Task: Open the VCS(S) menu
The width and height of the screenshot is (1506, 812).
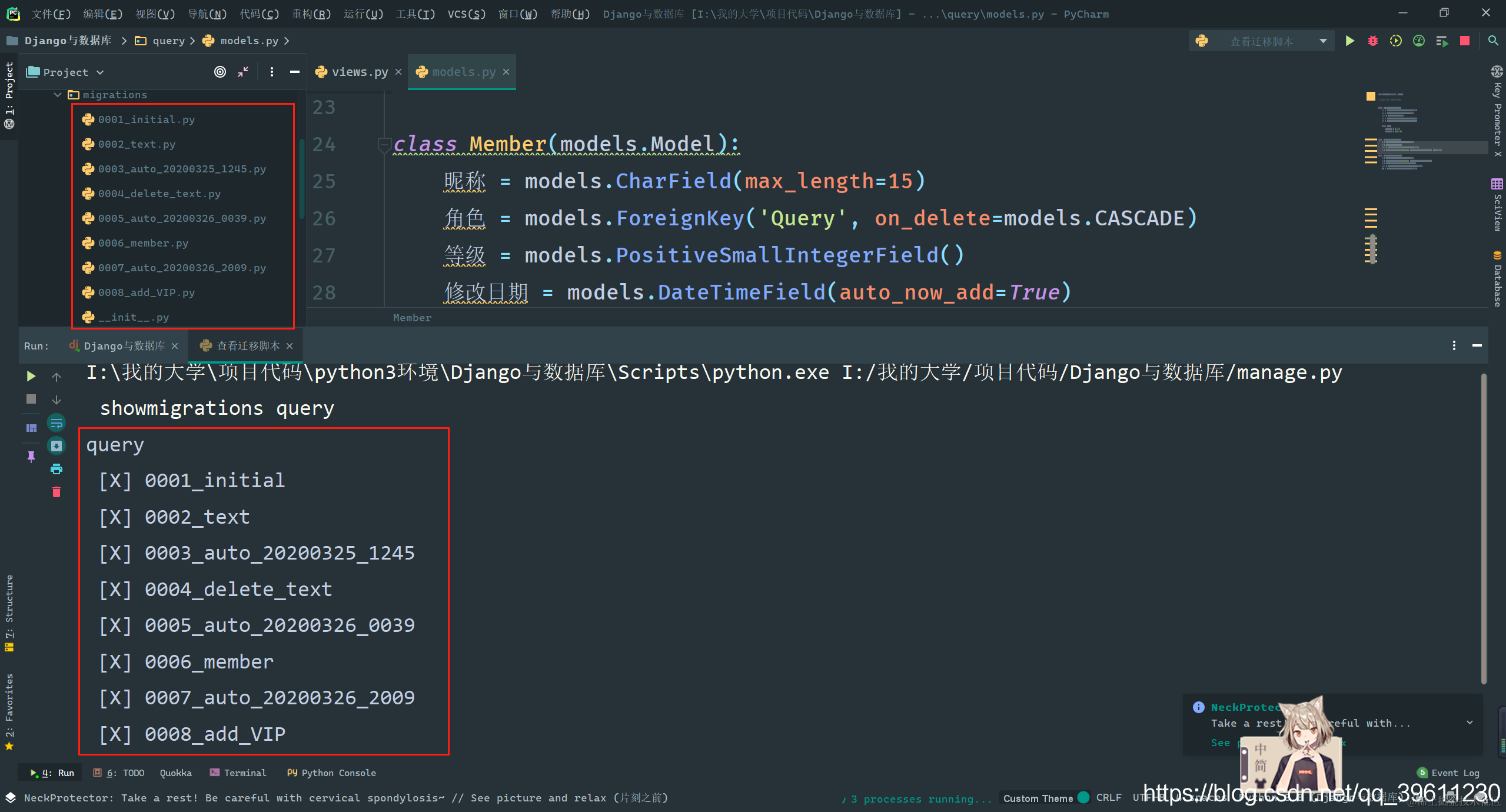Action: [x=466, y=14]
